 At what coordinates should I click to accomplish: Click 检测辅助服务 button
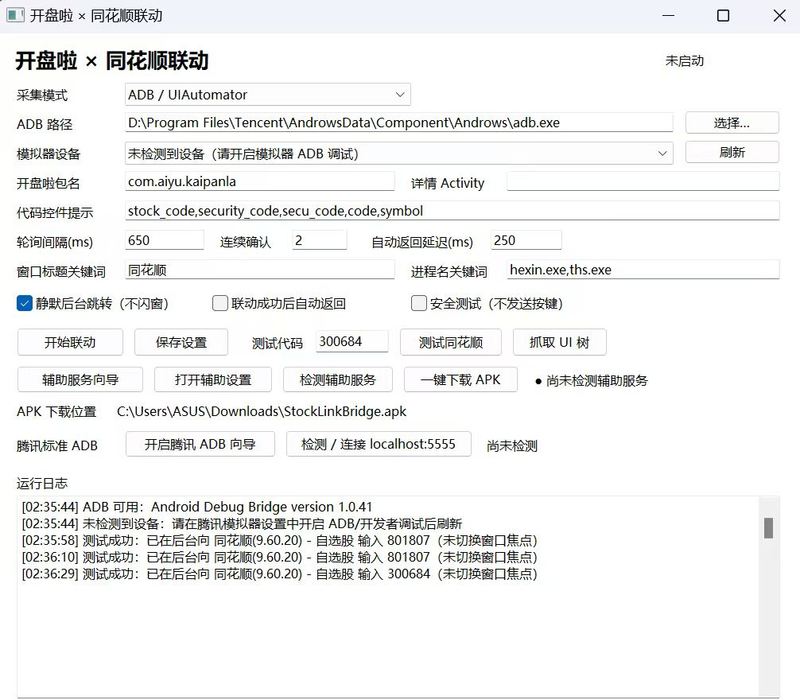point(338,380)
